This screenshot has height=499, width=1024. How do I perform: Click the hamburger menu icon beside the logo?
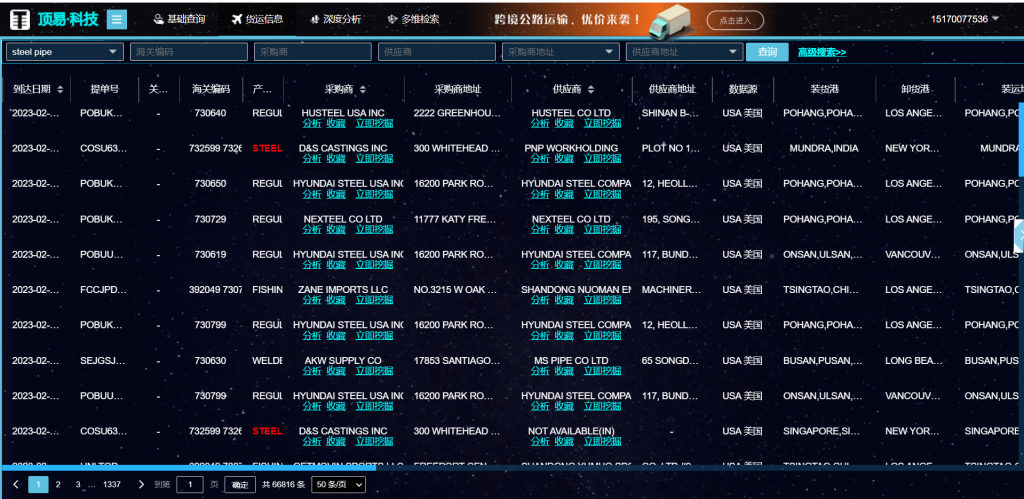tap(117, 19)
